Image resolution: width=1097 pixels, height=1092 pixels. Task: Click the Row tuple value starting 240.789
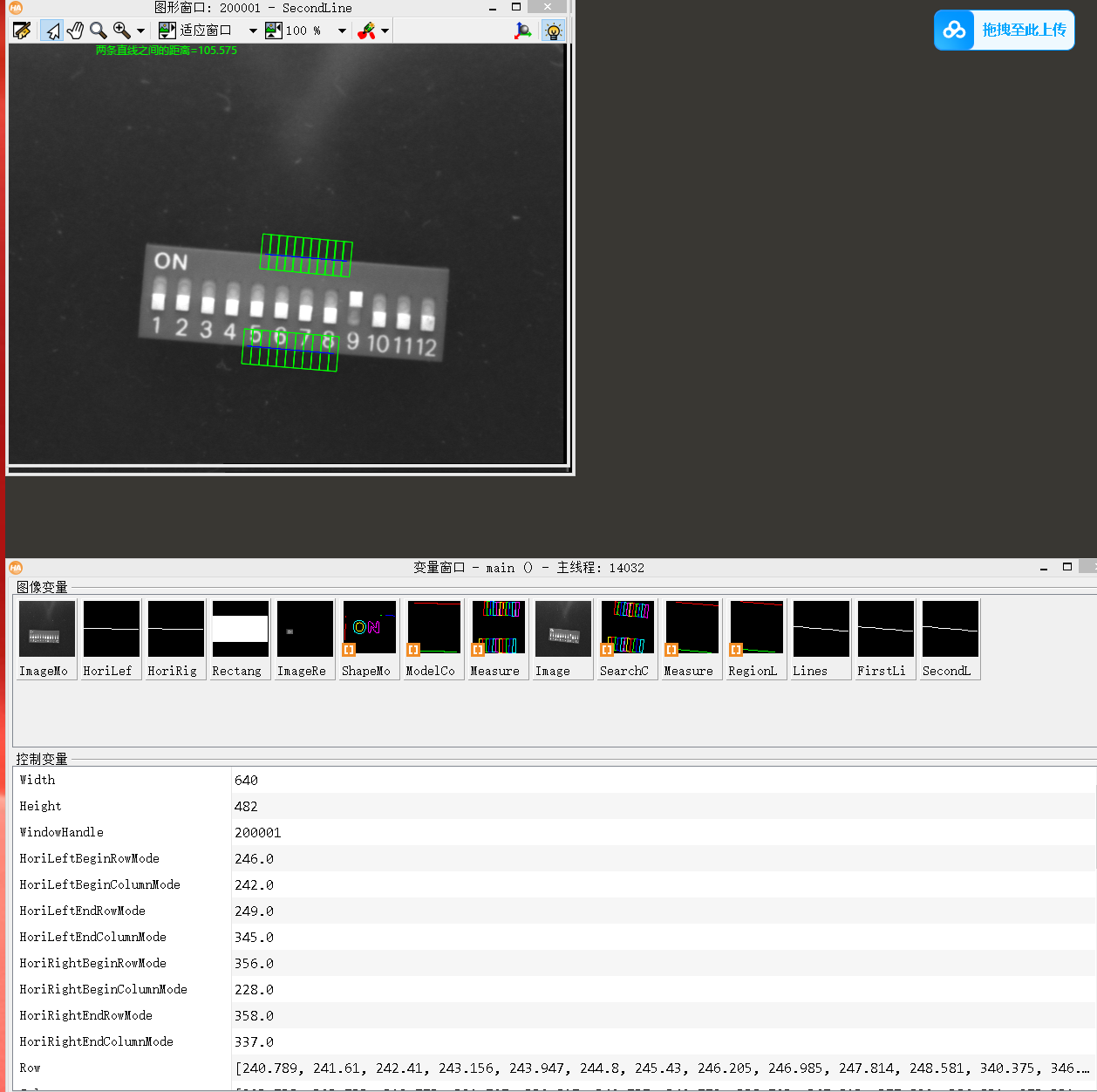click(x=662, y=1068)
